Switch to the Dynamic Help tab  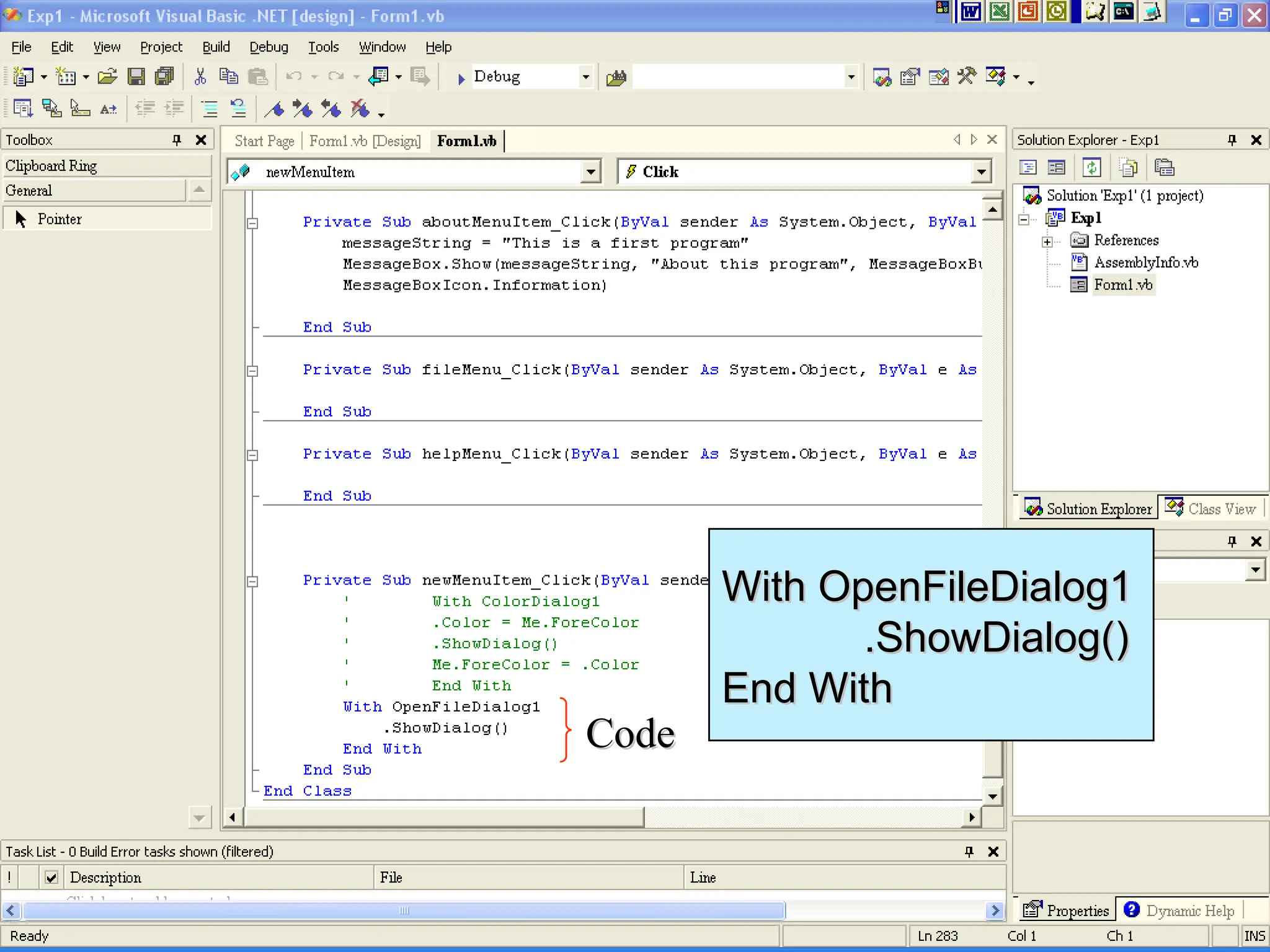(1179, 910)
